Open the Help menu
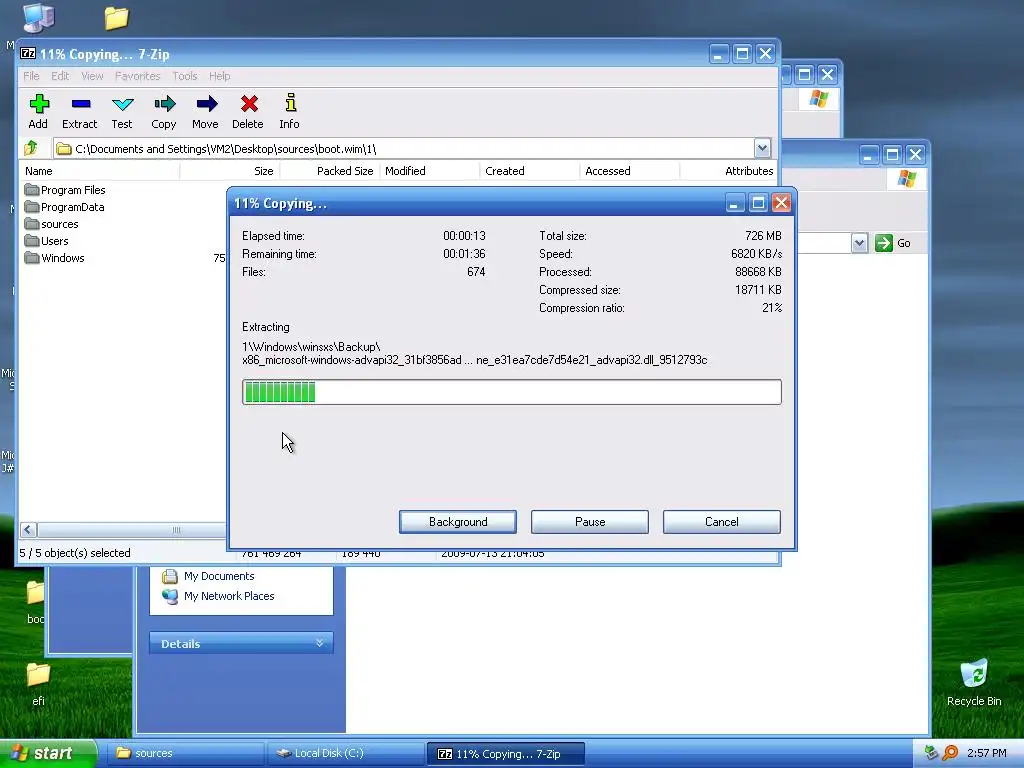 pos(219,76)
